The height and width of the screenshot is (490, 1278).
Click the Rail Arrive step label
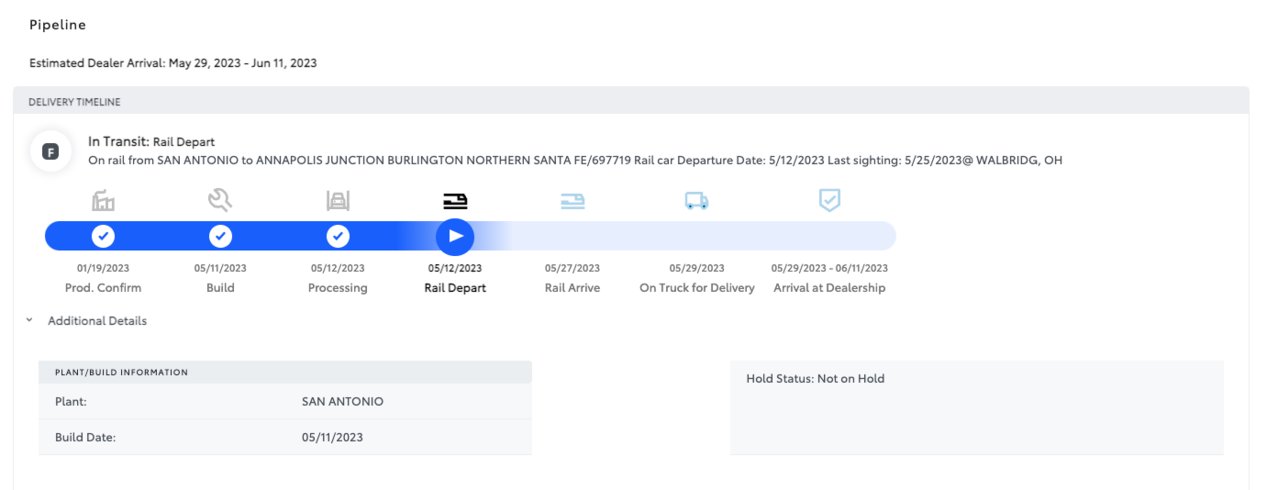(572, 288)
